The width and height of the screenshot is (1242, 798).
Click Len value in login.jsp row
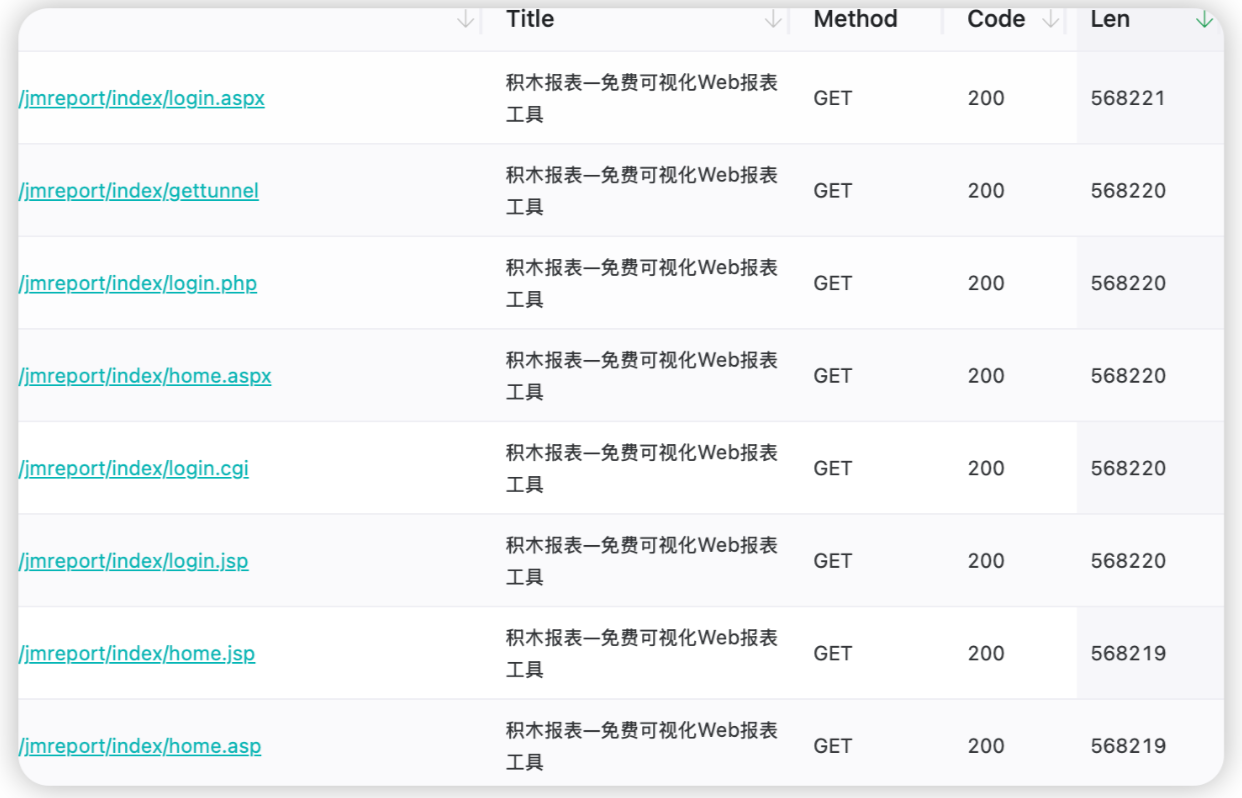[1128, 561]
